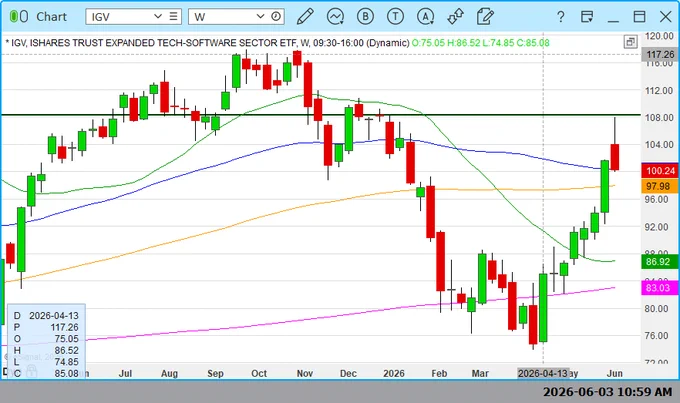Click the detach pane icon near chart title
The height and width of the screenshot is (403, 680).
tap(631, 42)
